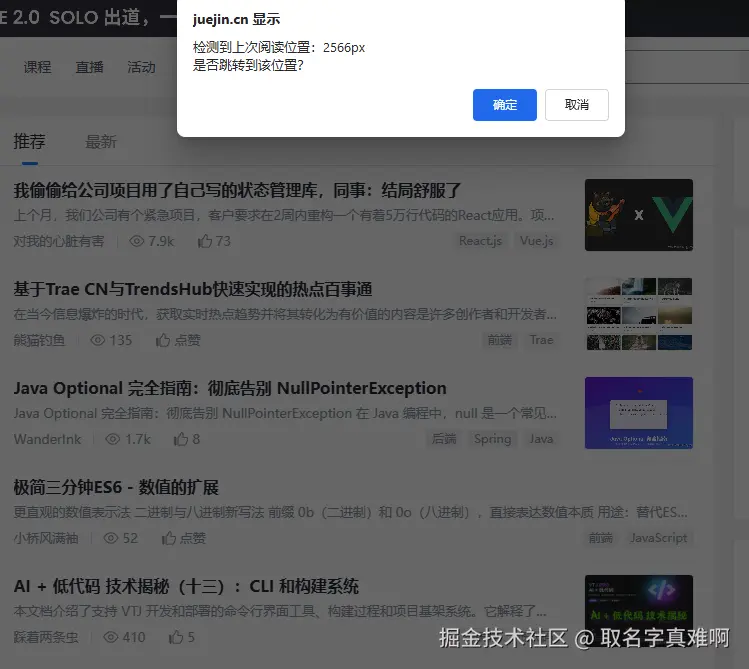The width and height of the screenshot is (749, 669).
Task: Click the 前端 tag beside the JavaScript tag
Action: pos(600,538)
